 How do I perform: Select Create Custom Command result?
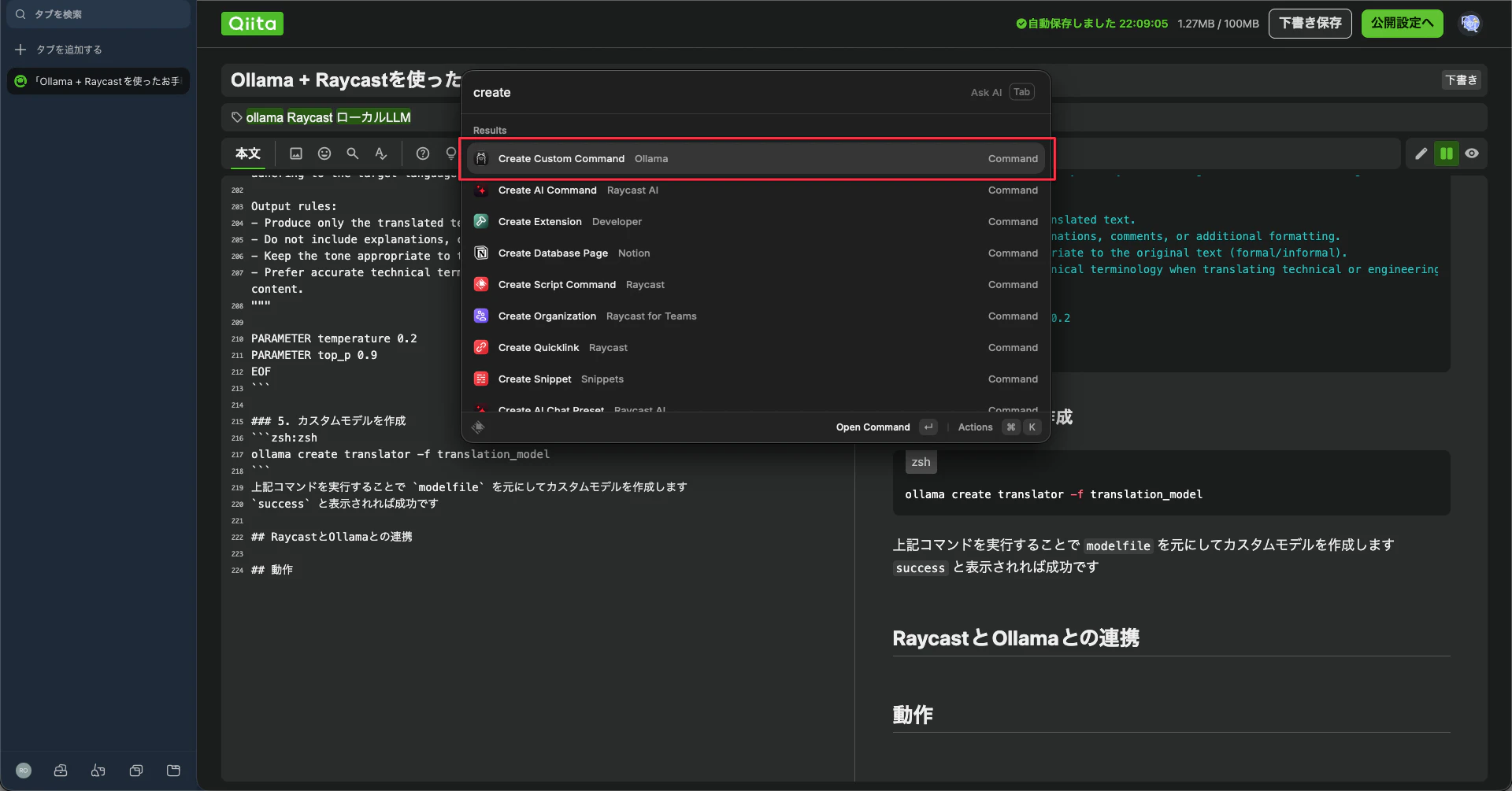click(x=756, y=158)
